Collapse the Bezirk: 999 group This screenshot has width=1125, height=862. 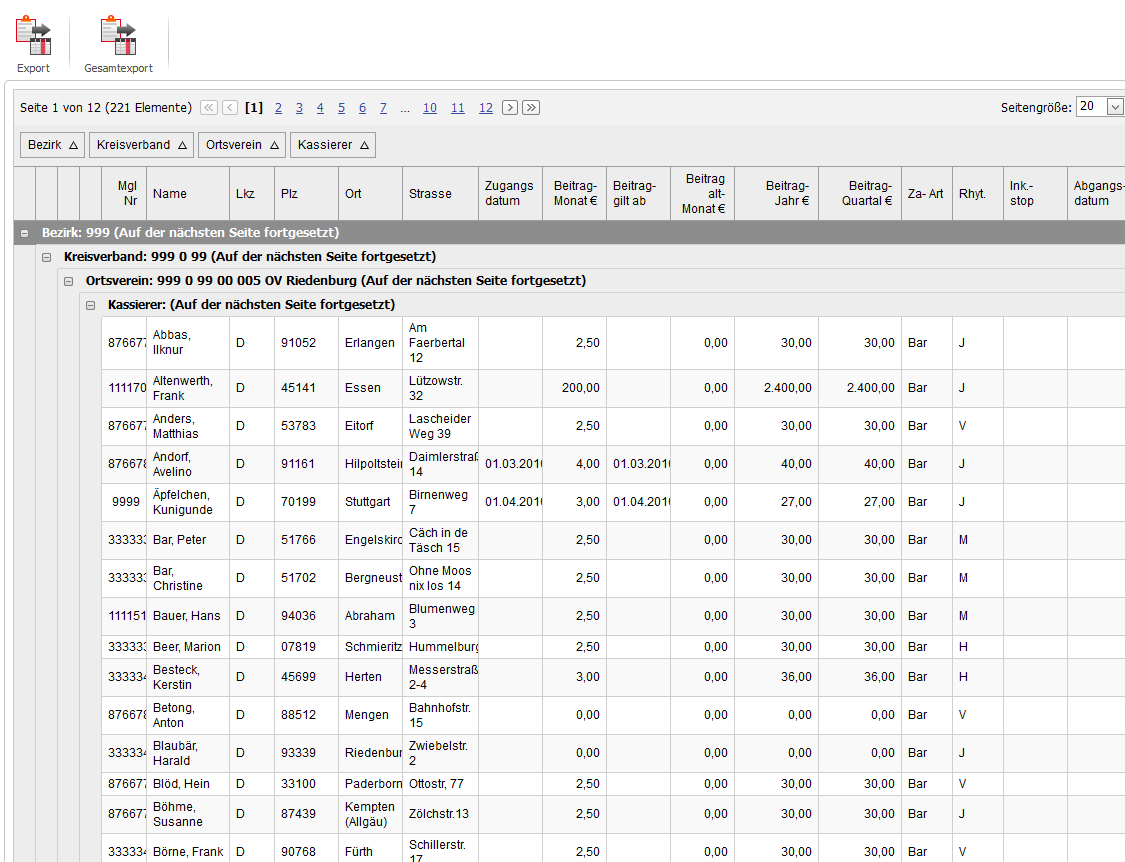pos(24,233)
